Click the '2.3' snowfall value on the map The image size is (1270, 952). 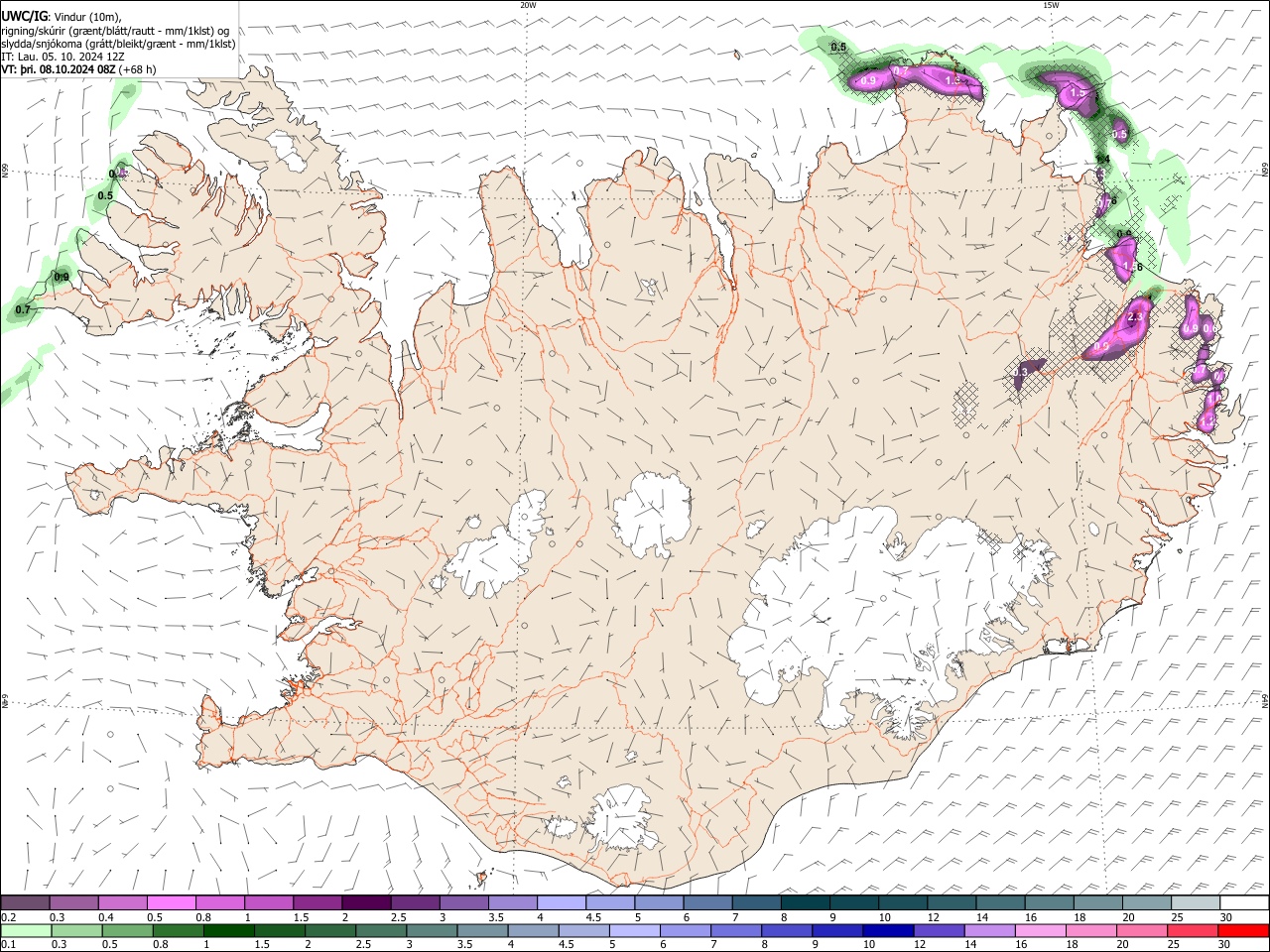[x=1136, y=316]
